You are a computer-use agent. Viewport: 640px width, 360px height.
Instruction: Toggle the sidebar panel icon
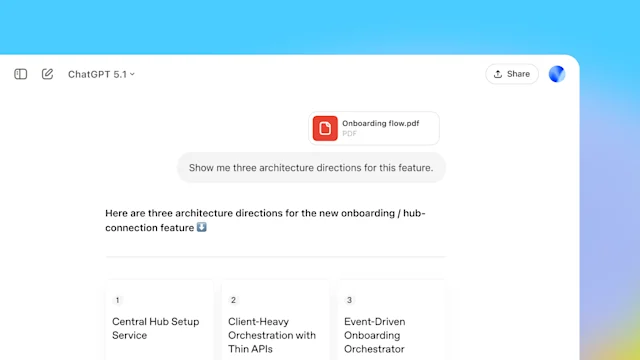click(20, 74)
